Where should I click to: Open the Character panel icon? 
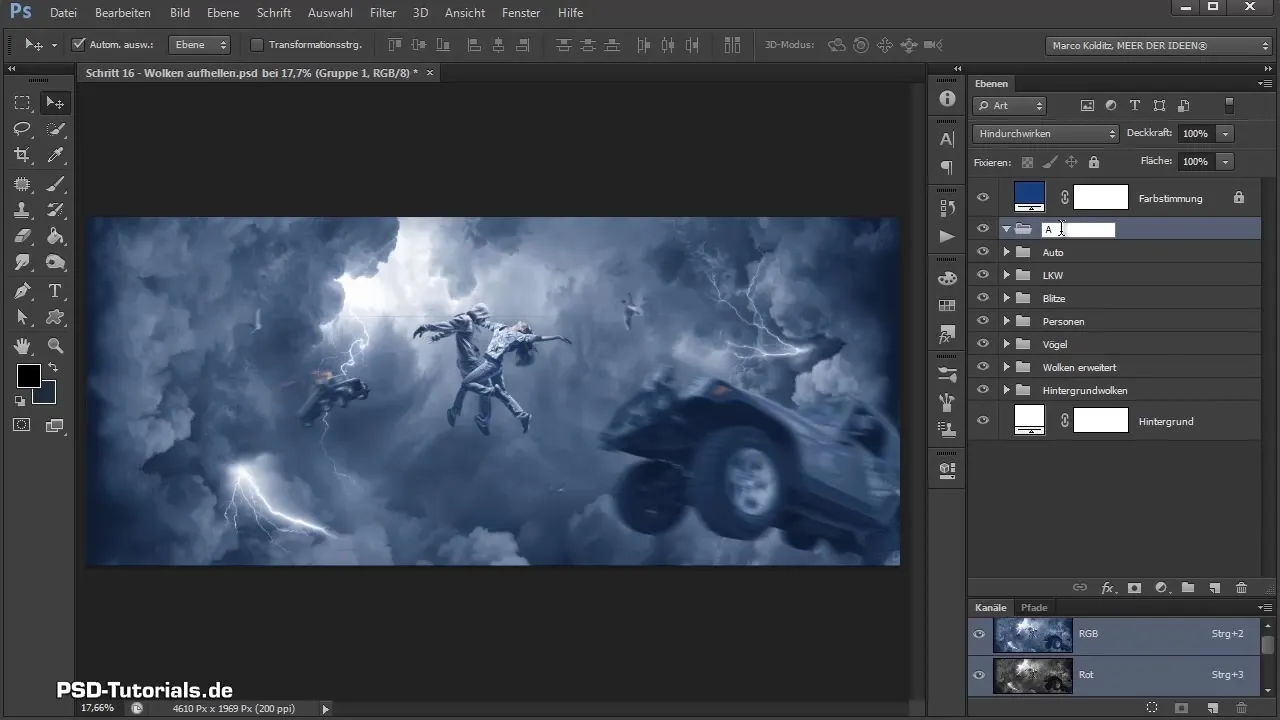947,140
